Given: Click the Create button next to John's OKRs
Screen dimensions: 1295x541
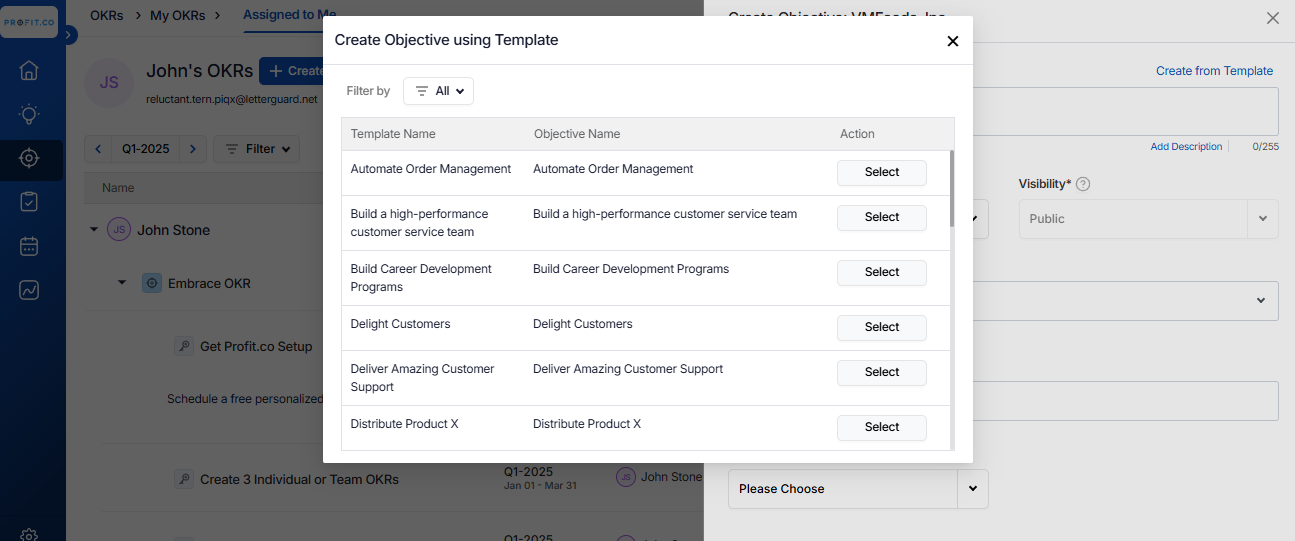Looking at the screenshot, I should (291, 71).
